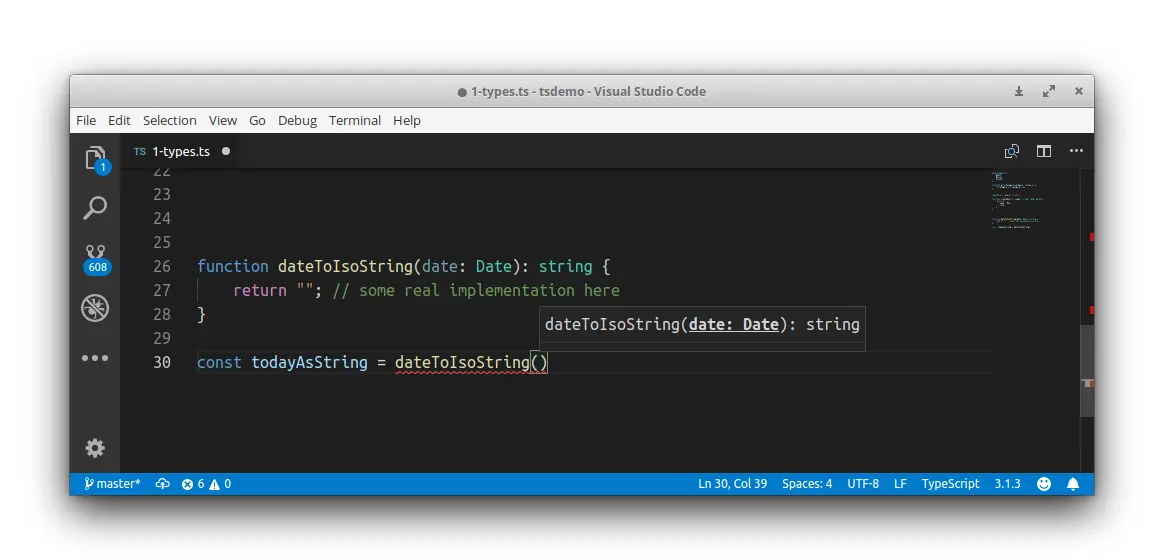The height and width of the screenshot is (560, 1170).
Task: Close the Visual Studio Code window
Action: (1078, 91)
